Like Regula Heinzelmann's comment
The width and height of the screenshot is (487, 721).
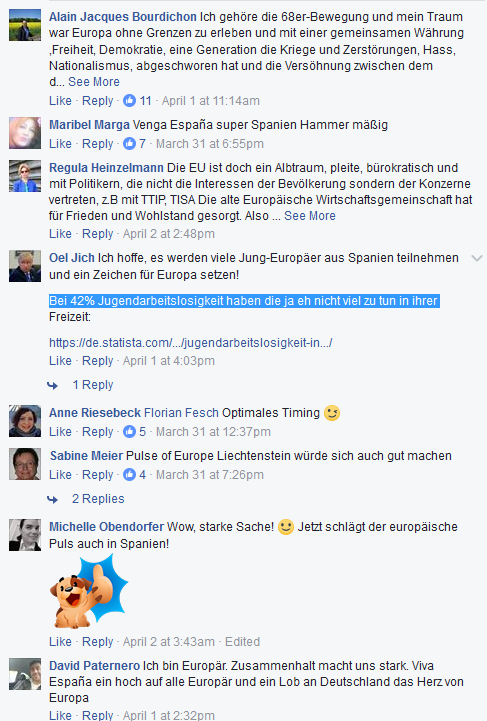click(x=60, y=234)
